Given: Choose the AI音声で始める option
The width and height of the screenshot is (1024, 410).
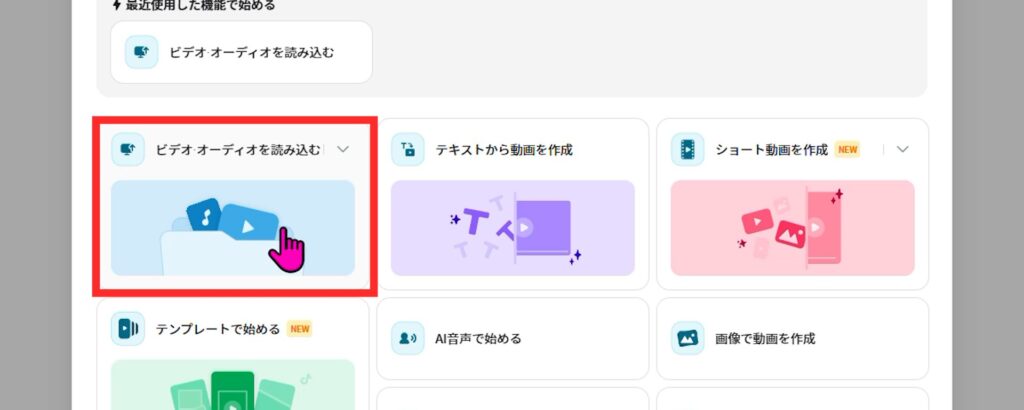Looking at the screenshot, I should (x=477, y=339).
